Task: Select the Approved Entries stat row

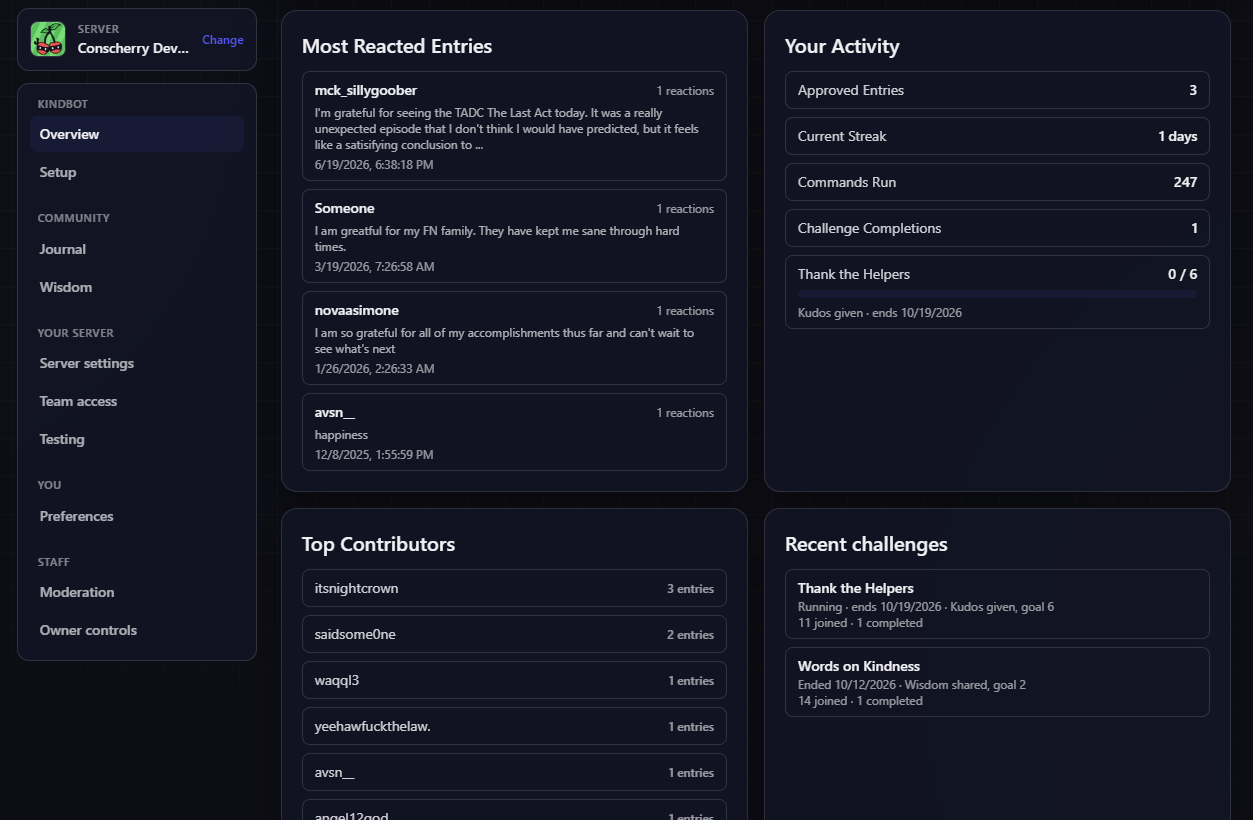Action: coord(997,90)
